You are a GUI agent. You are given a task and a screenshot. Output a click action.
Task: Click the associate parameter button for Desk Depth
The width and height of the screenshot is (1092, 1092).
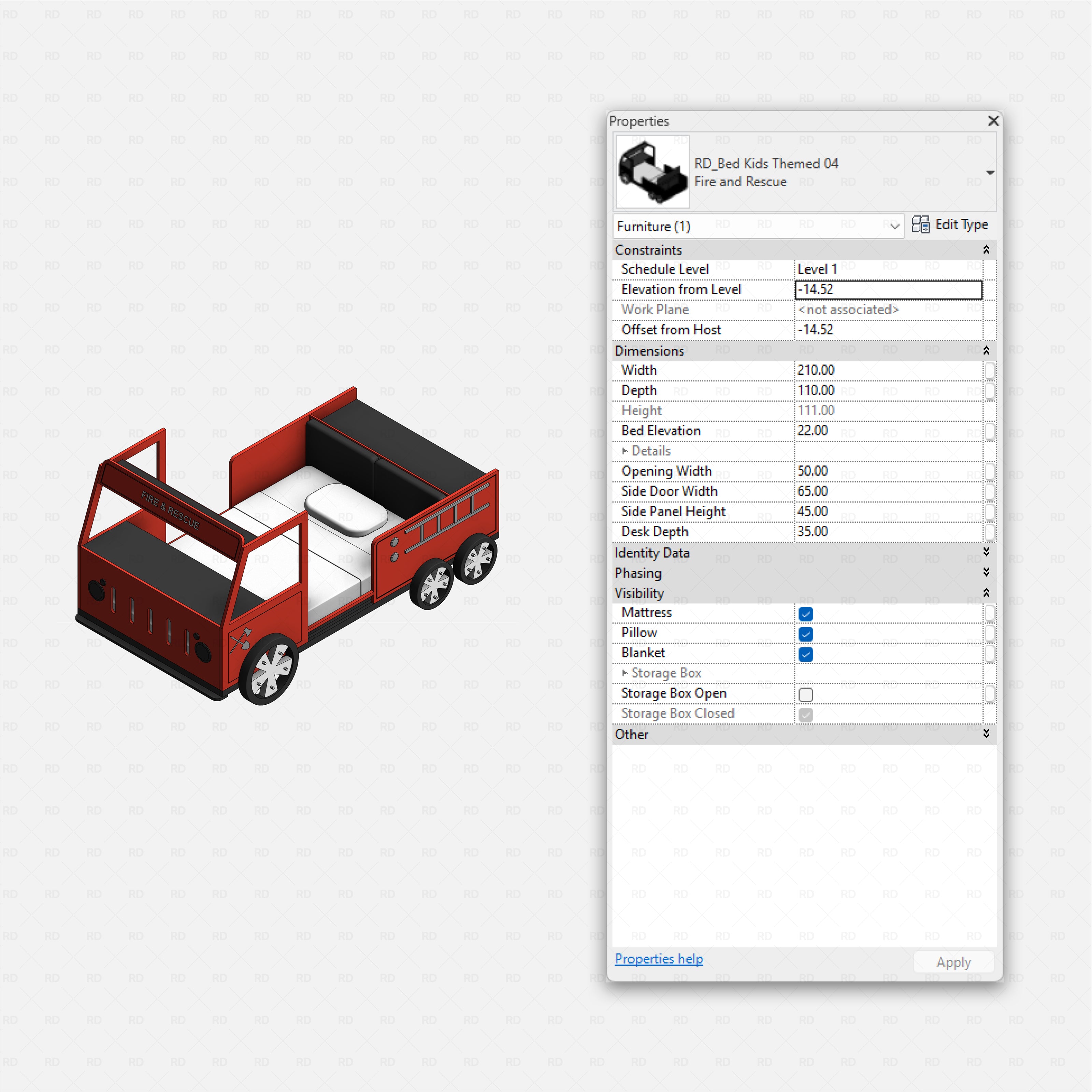pos(990,531)
